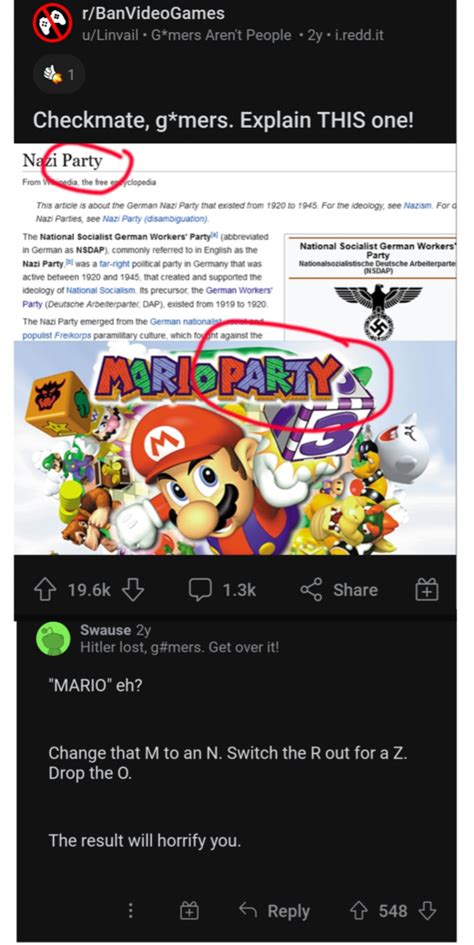This screenshot has width=474, height=945.
Task: View Swause's green avatar
Action: (54, 638)
